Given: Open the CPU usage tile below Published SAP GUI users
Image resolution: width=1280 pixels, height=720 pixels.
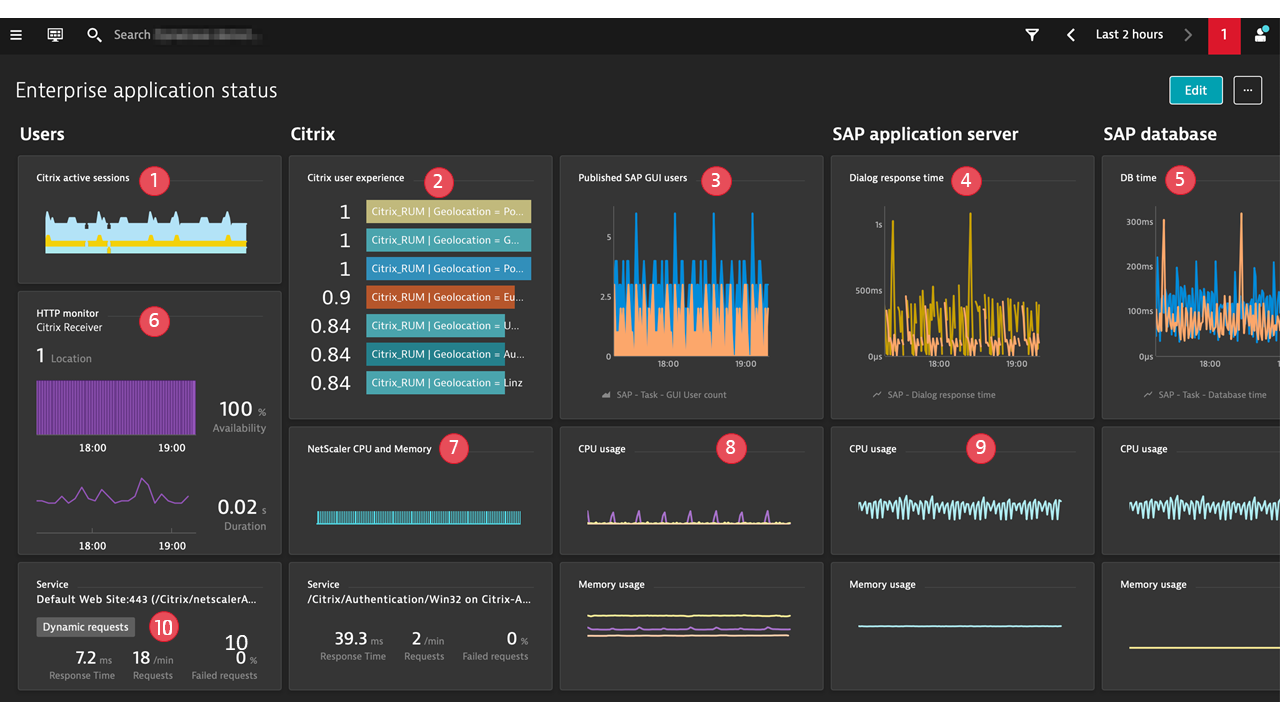Looking at the screenshot, I should point(691,490).
